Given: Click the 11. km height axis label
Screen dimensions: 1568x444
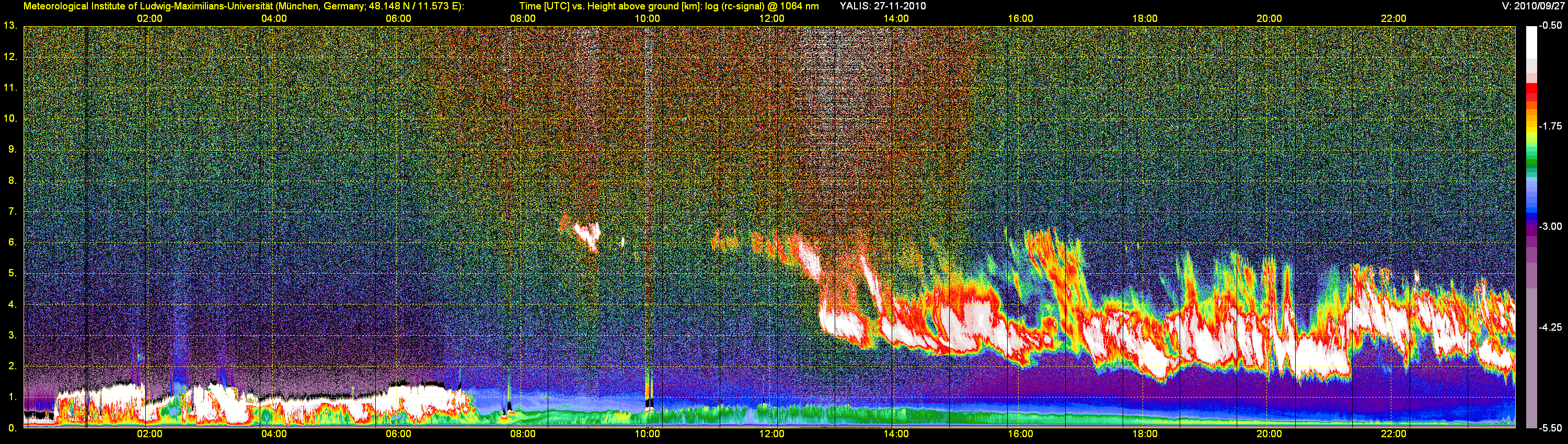Looking at the screenshot, I should [x=10, y=88].
